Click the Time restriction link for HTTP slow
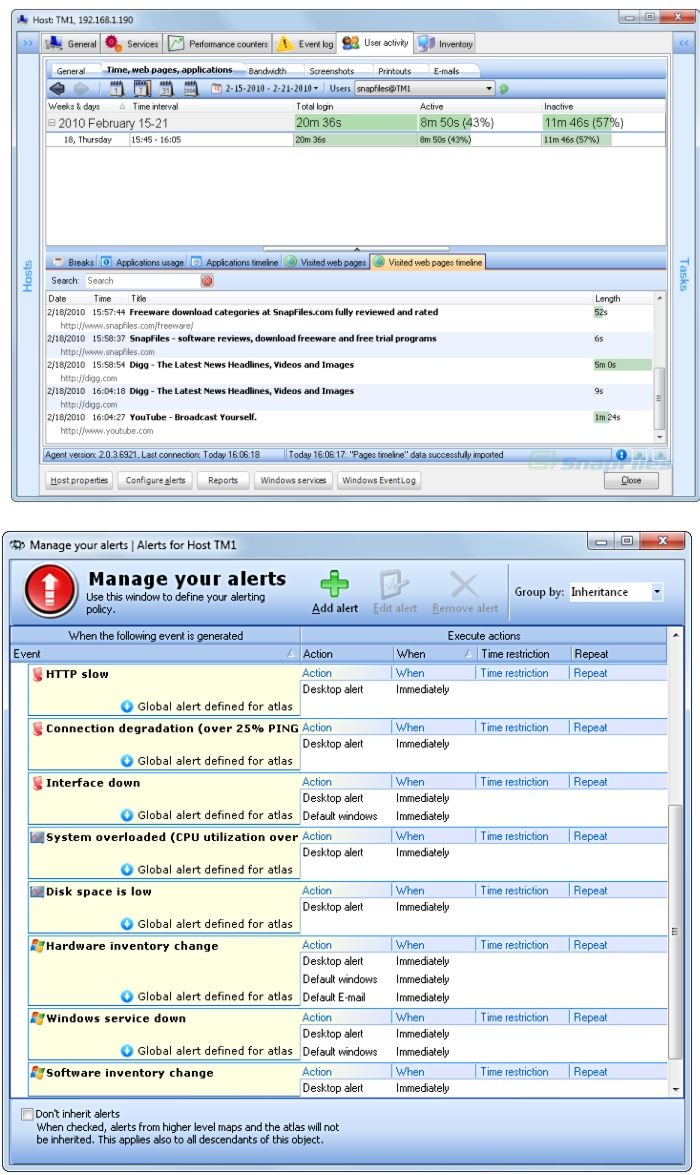 point(514,673)
